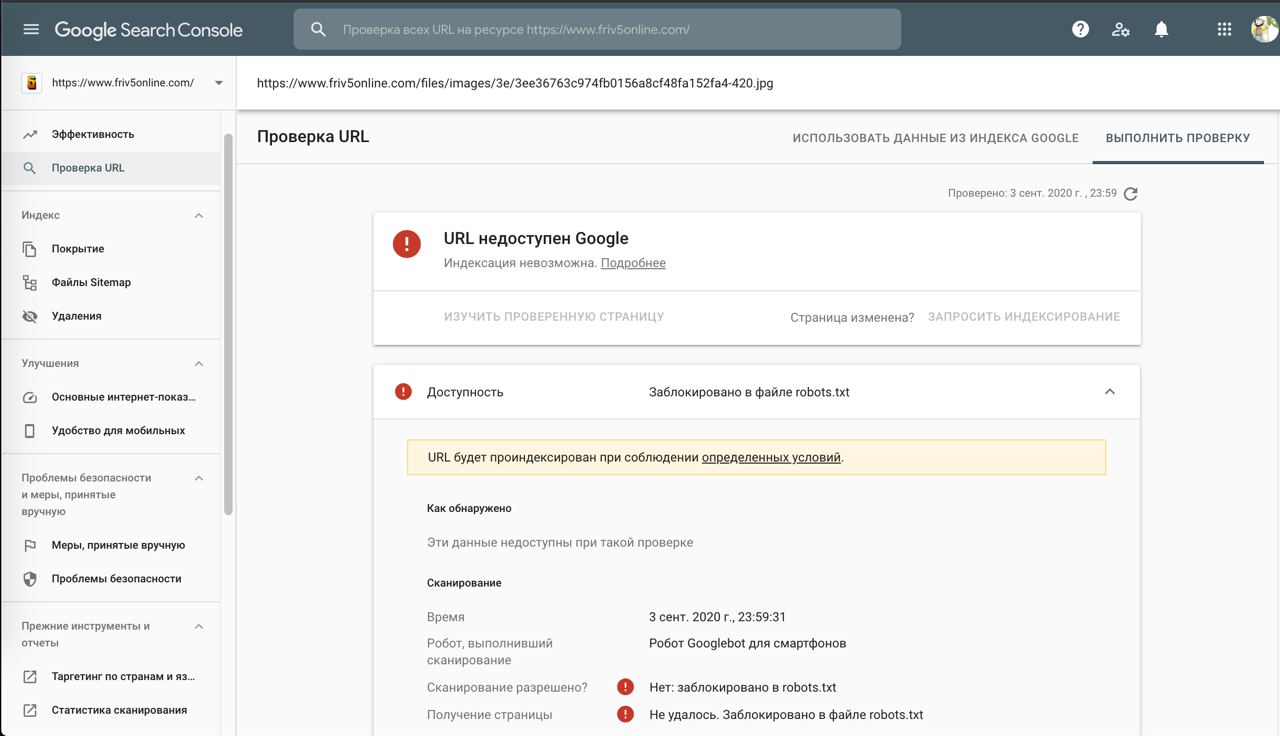
Task: Open the hamburger main menu
Action: pyautogui.click(x=31, y=29)
